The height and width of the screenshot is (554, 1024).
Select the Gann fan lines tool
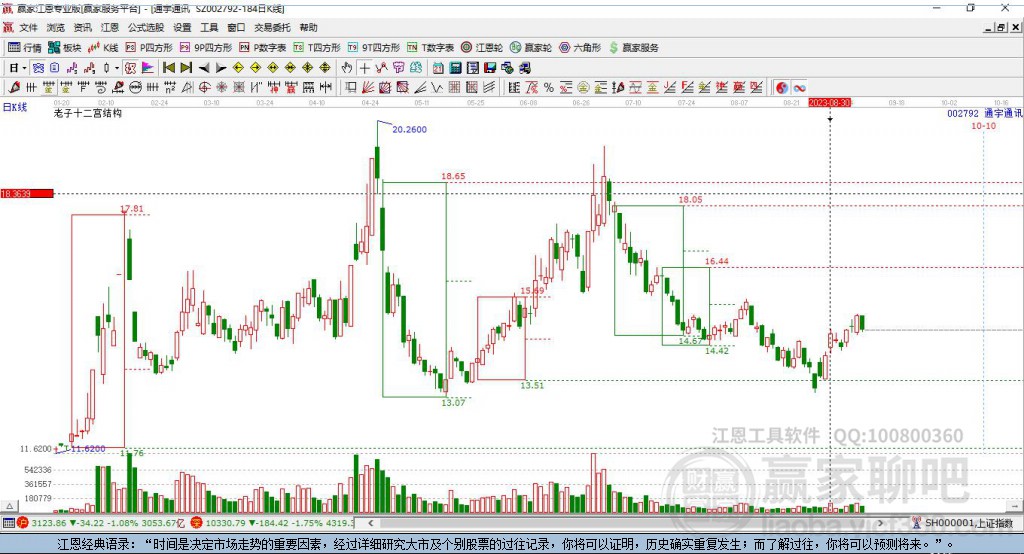point(368,88)
